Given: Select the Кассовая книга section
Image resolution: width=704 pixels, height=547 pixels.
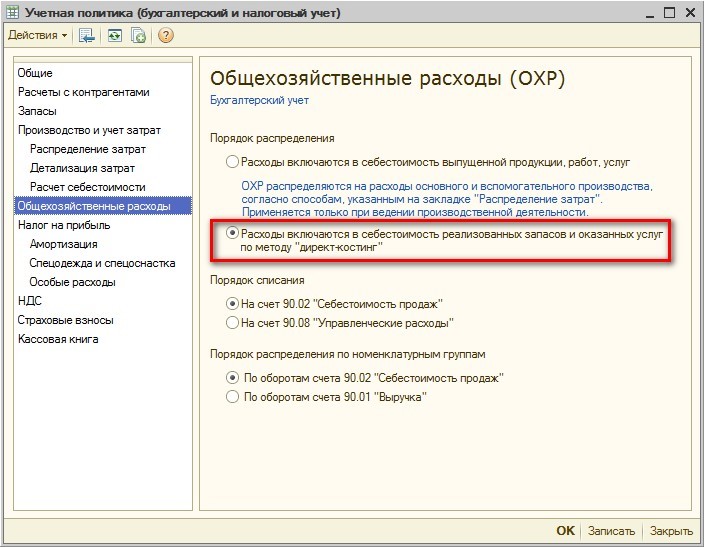Looking at the screenshot, I should (58, 339).
